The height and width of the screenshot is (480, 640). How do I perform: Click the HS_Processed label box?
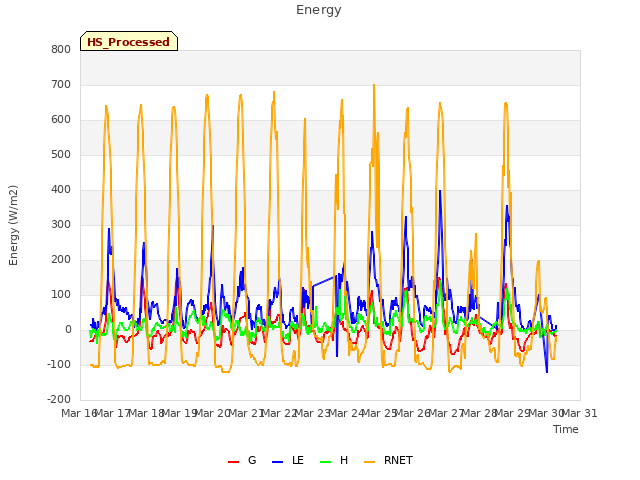point(129,41)
